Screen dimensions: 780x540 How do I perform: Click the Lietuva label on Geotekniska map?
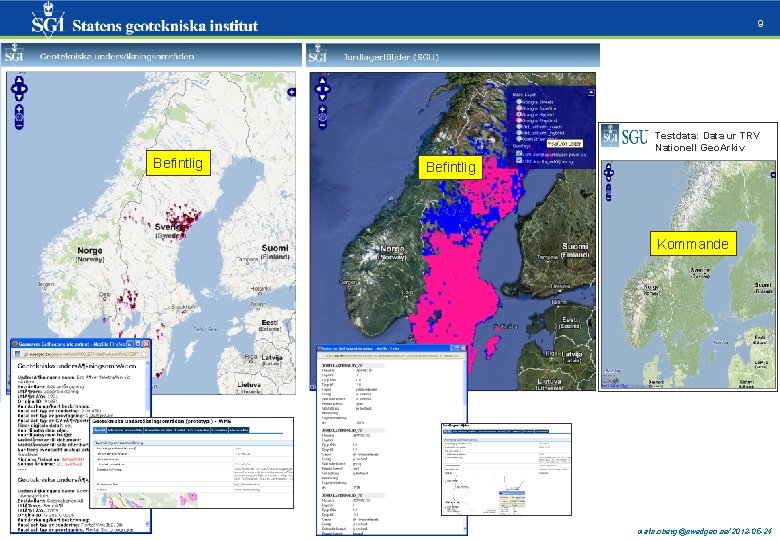pos(249,385)
